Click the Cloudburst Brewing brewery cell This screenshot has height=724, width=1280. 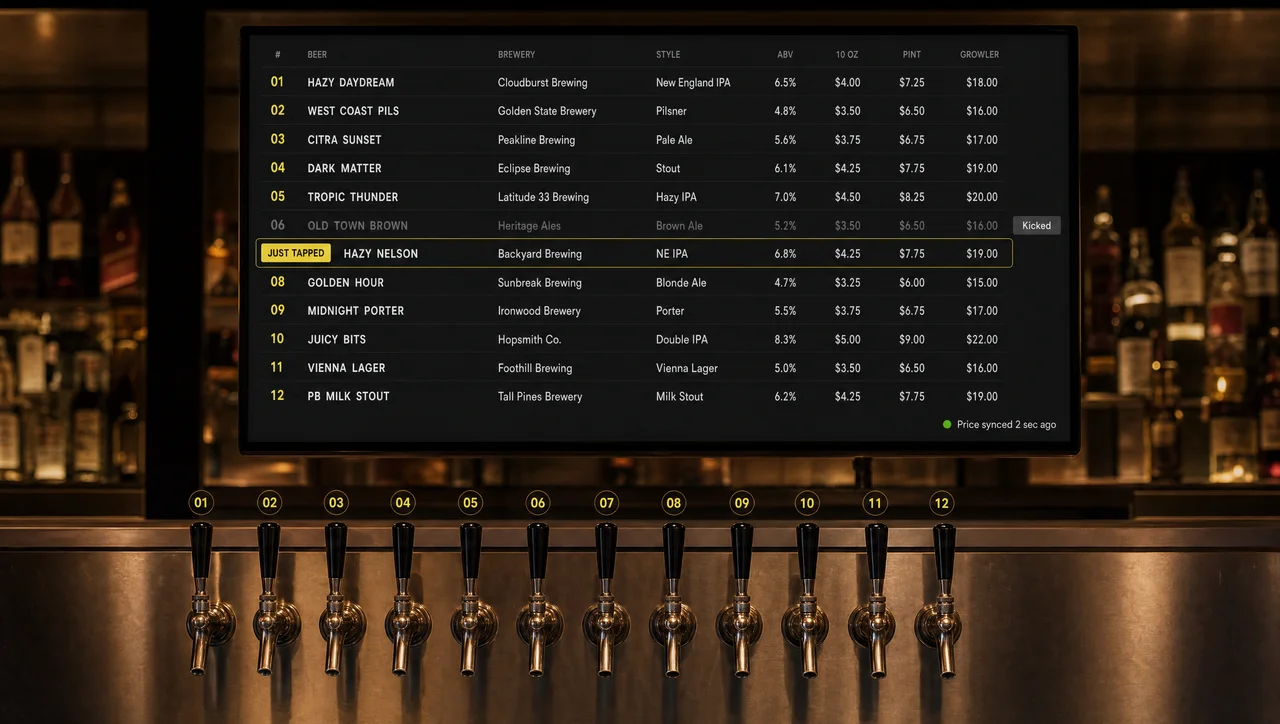pyautogui.click(x=543, y=83)
